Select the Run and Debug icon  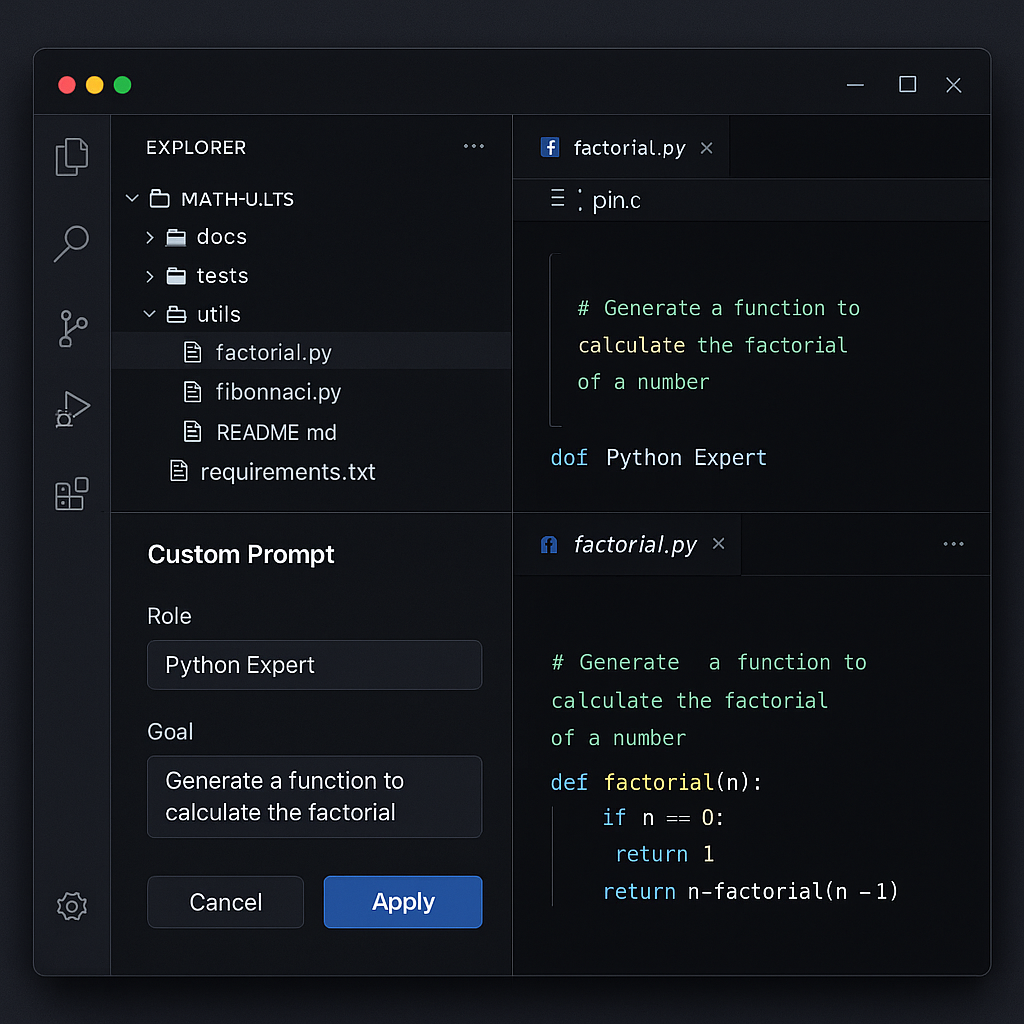[x=71, y=408]
